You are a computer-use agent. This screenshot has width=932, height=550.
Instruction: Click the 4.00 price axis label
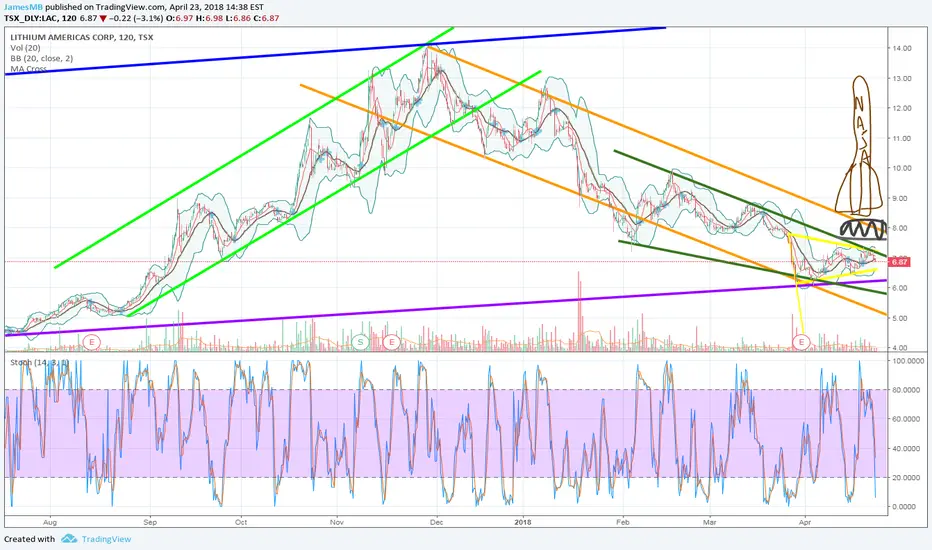[x=900, y=348]
